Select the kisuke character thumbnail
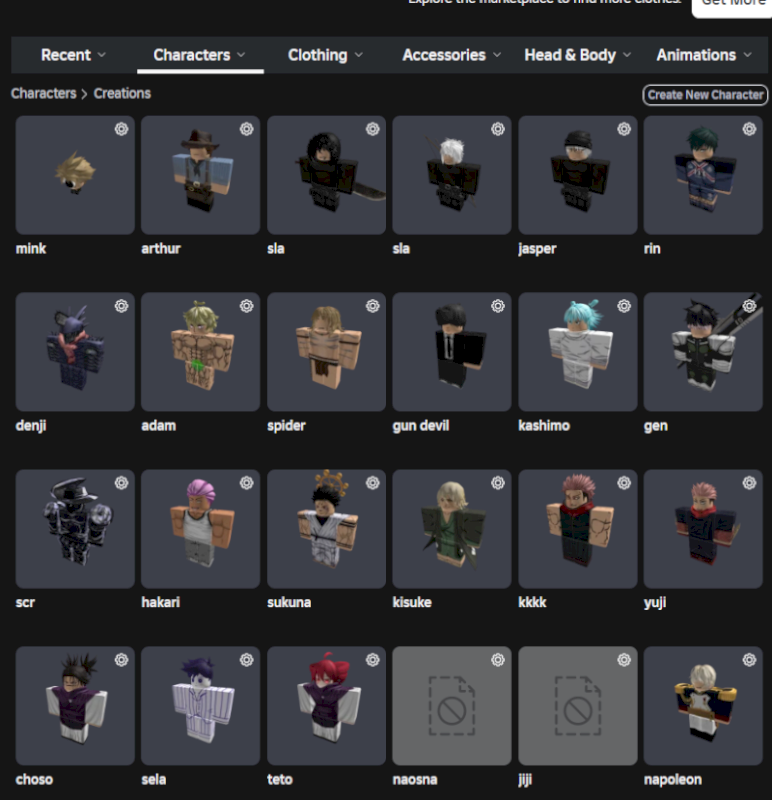The image size is (772, 800). 452,529
